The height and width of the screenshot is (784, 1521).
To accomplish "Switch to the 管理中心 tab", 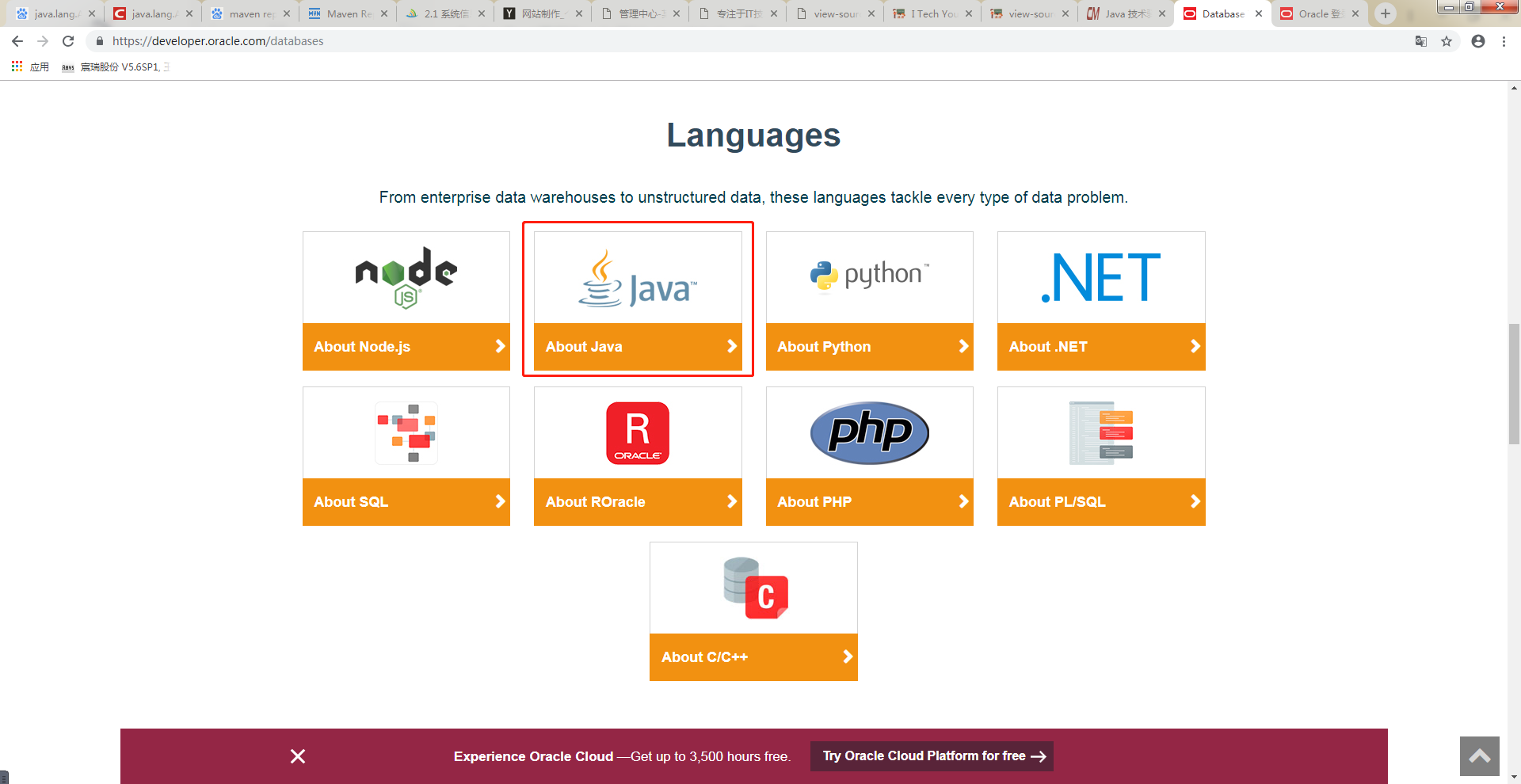I will [639, 13].
